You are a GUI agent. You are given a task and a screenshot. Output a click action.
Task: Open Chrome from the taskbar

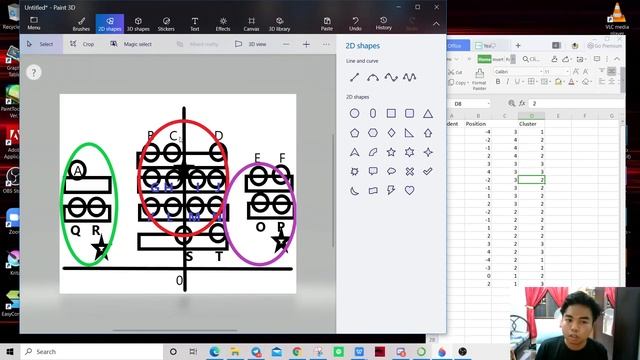coord(297,351)
